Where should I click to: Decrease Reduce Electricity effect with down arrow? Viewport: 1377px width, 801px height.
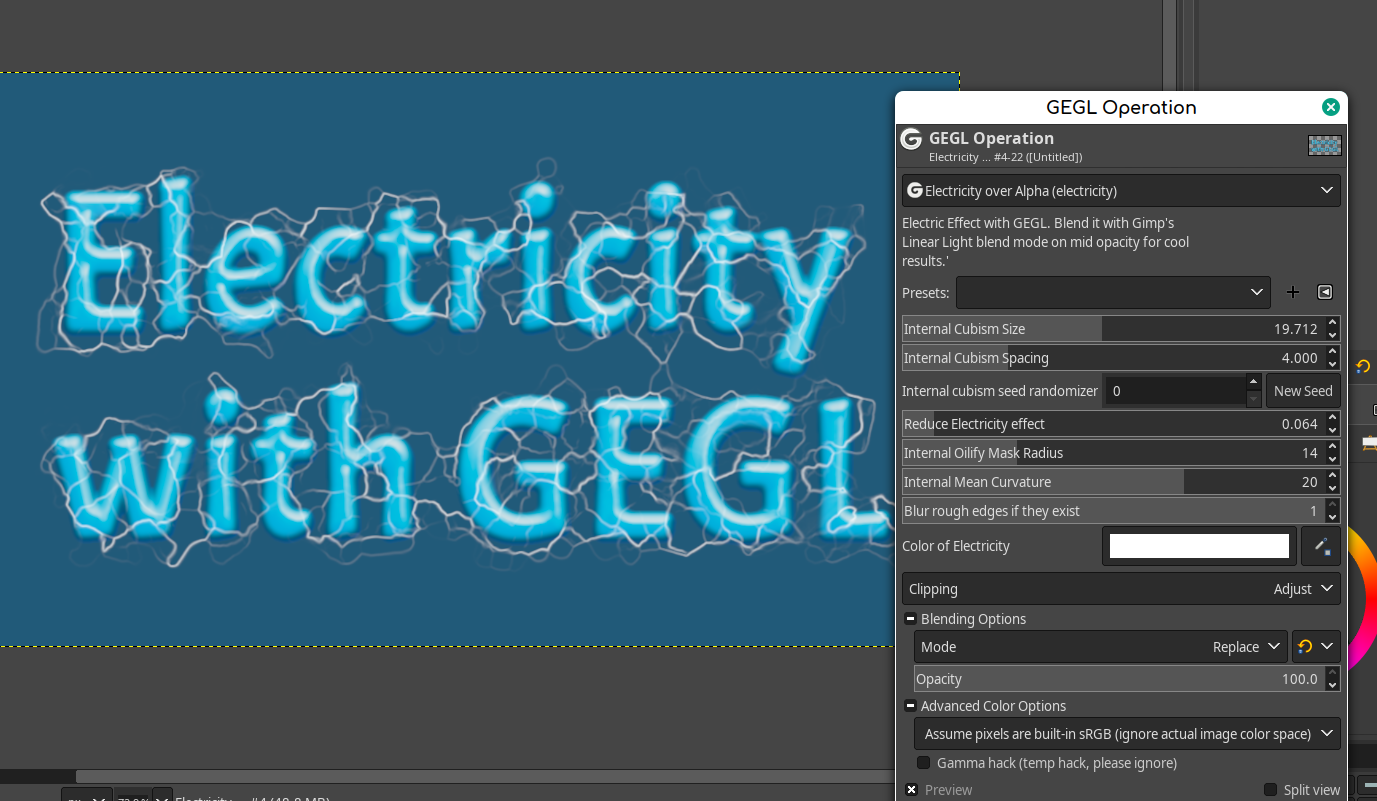pyautogui.click(x=1333, y=430)
